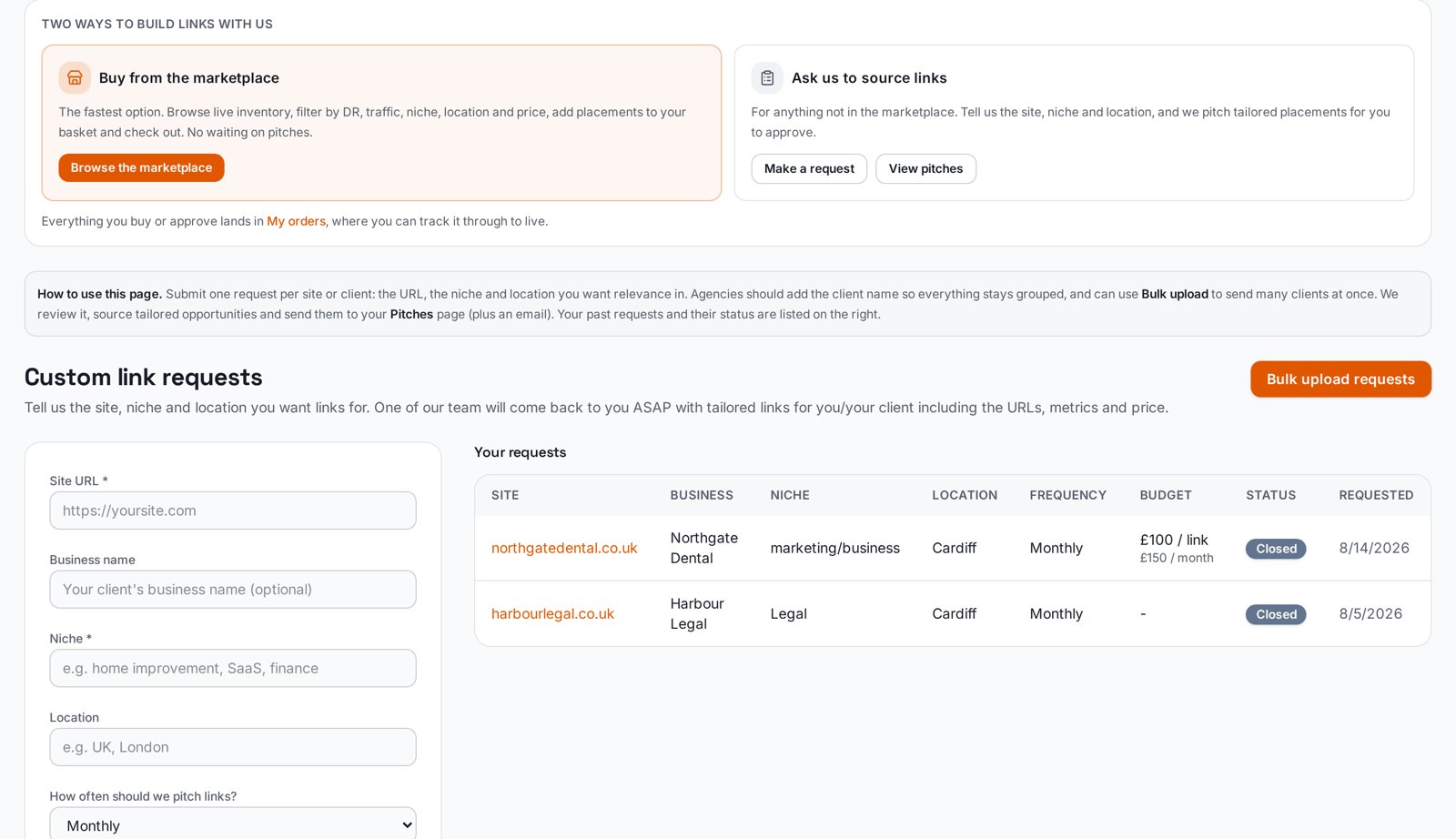Select the 8/14/2026 requested date
The width and height of the screenshot is (1456, 839).
coord(1374,548)
